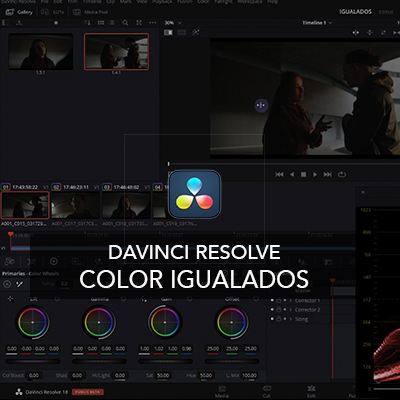Image resolution: width=400 pixels, height=400 pixels.
Task: Toggle the lock on Corrector 2 row
Action: tap(279, 310)
